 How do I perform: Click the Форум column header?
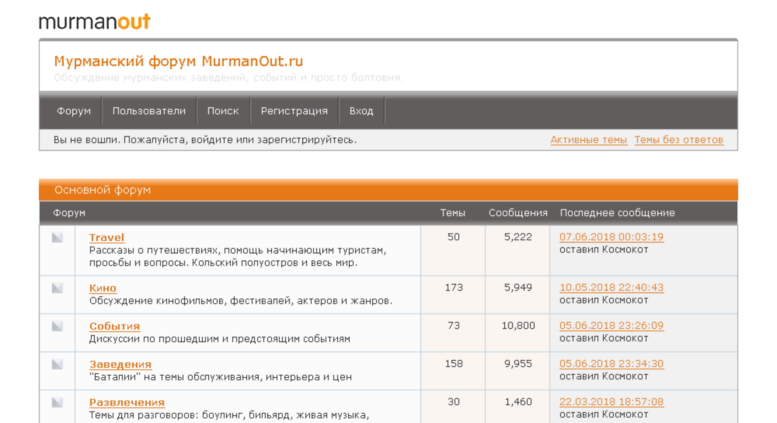69,213
